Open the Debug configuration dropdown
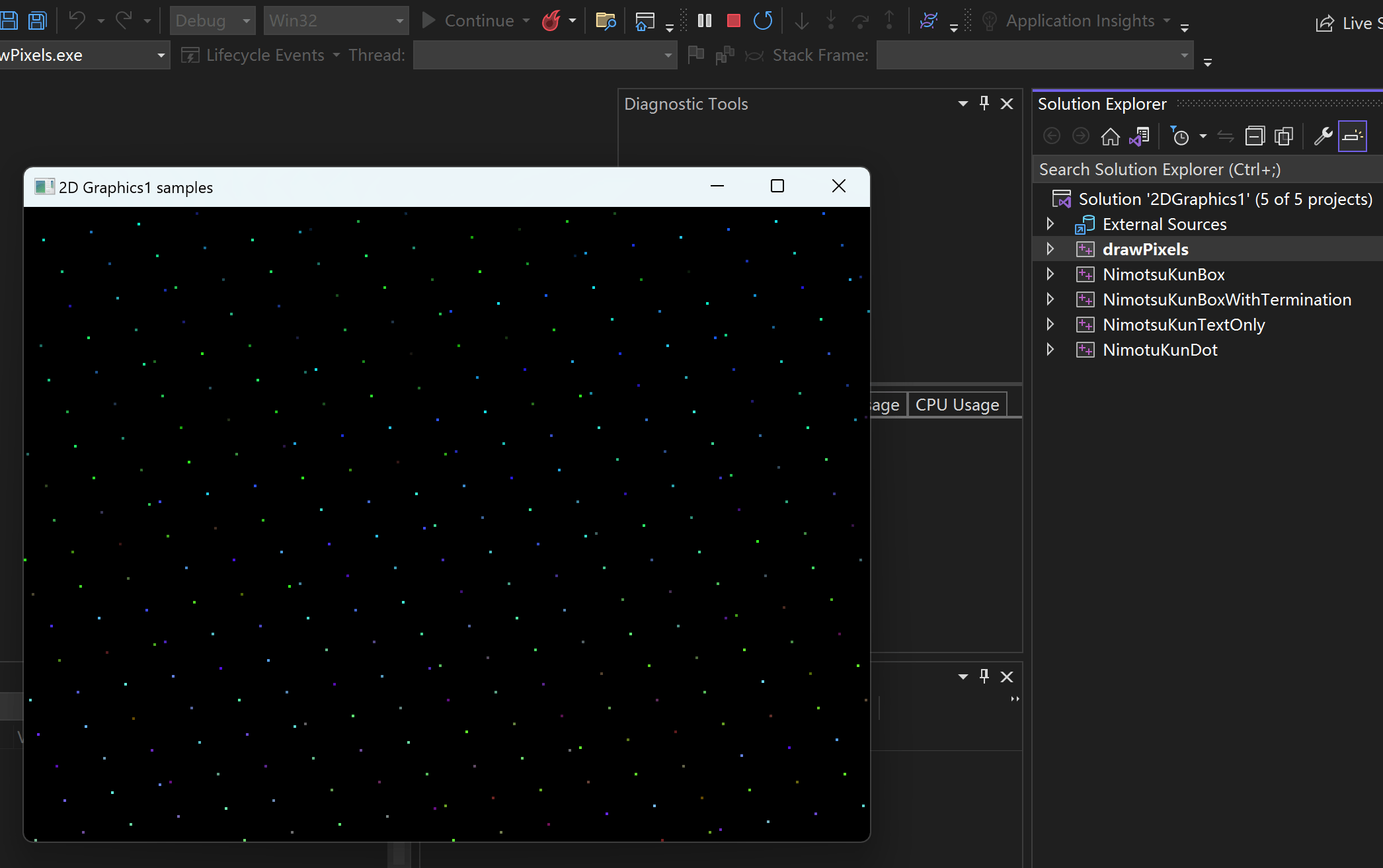 click(212, 20)
